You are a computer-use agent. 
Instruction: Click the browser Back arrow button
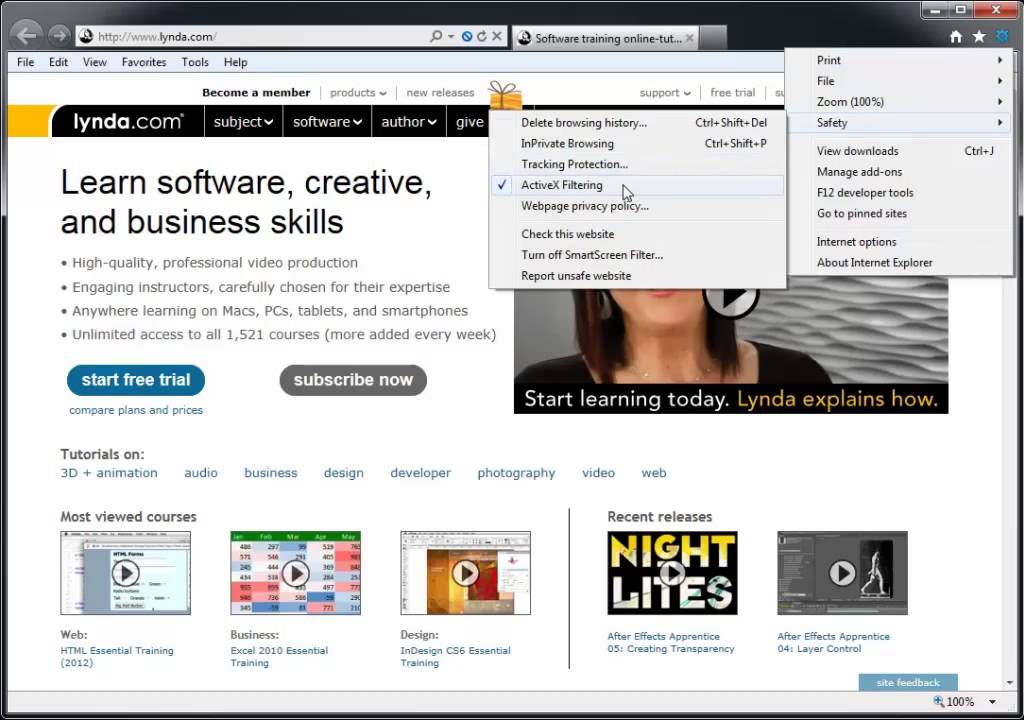pos(27,35)
